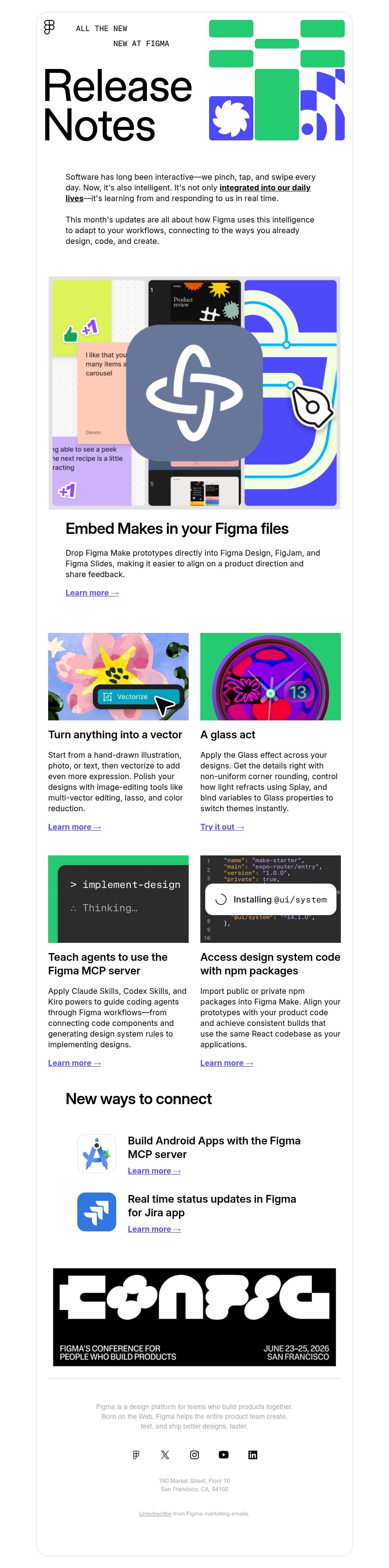The height and width of the screenshot is (1568, 389).
Task: Open Learn more under Figma MCP server agents
Action: tap(74, 1063)
